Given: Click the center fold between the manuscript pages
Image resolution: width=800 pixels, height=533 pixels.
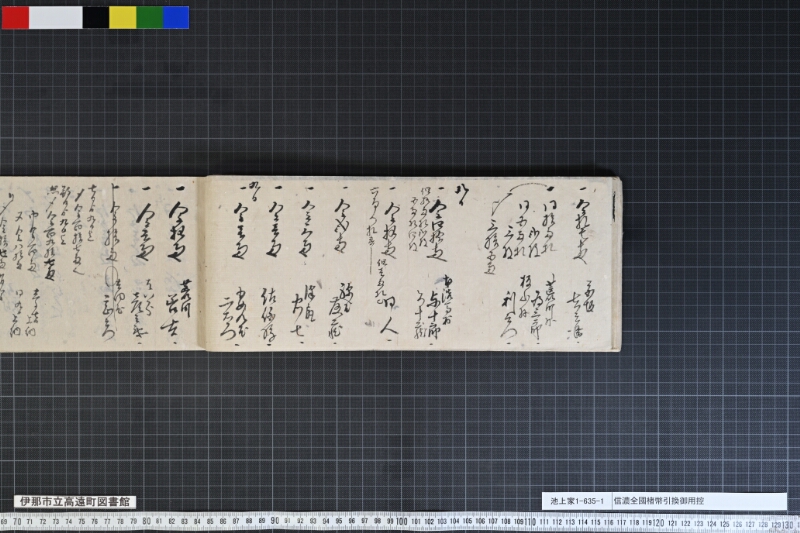Looking at the screenshot, I should [202, 264].
